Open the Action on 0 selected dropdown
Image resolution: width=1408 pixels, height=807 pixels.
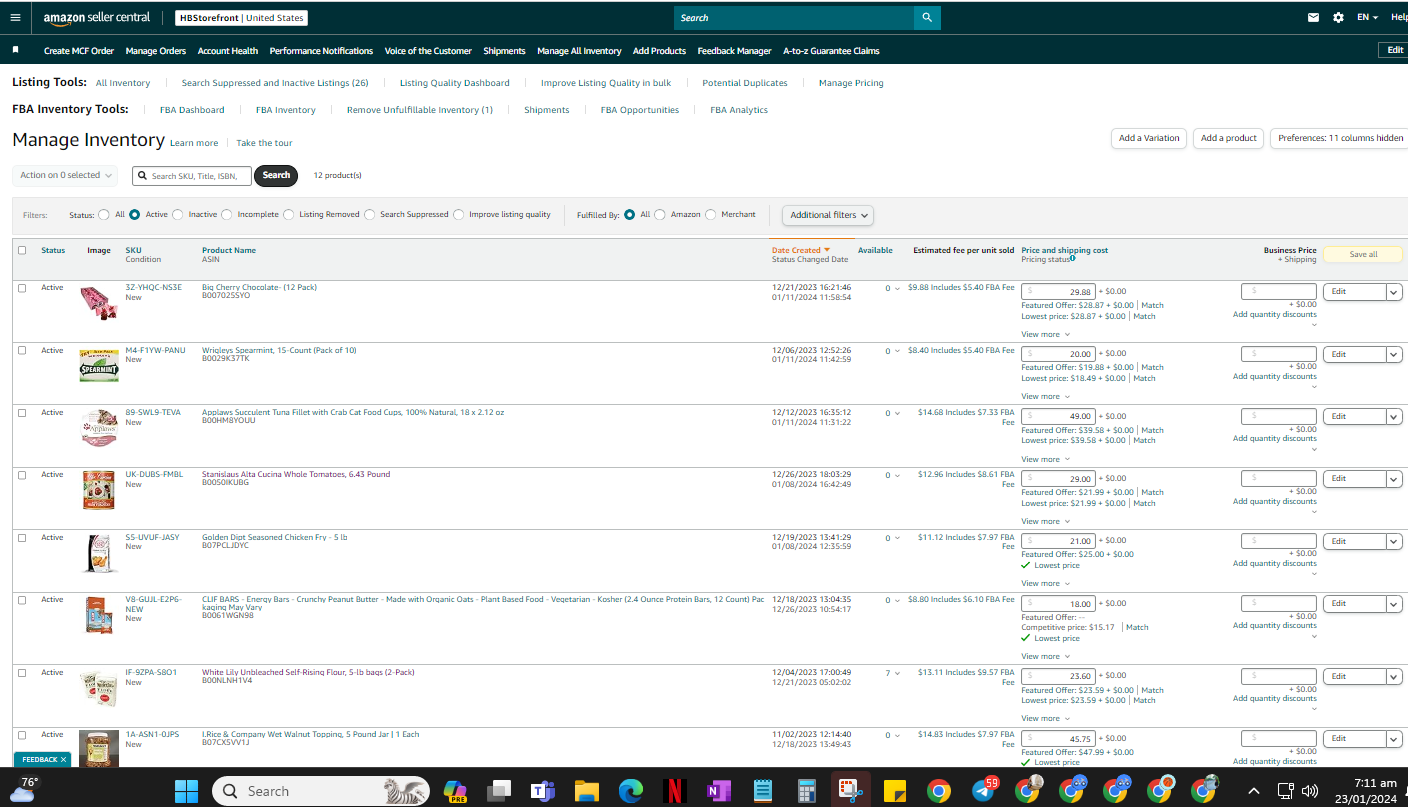(65, 175)
